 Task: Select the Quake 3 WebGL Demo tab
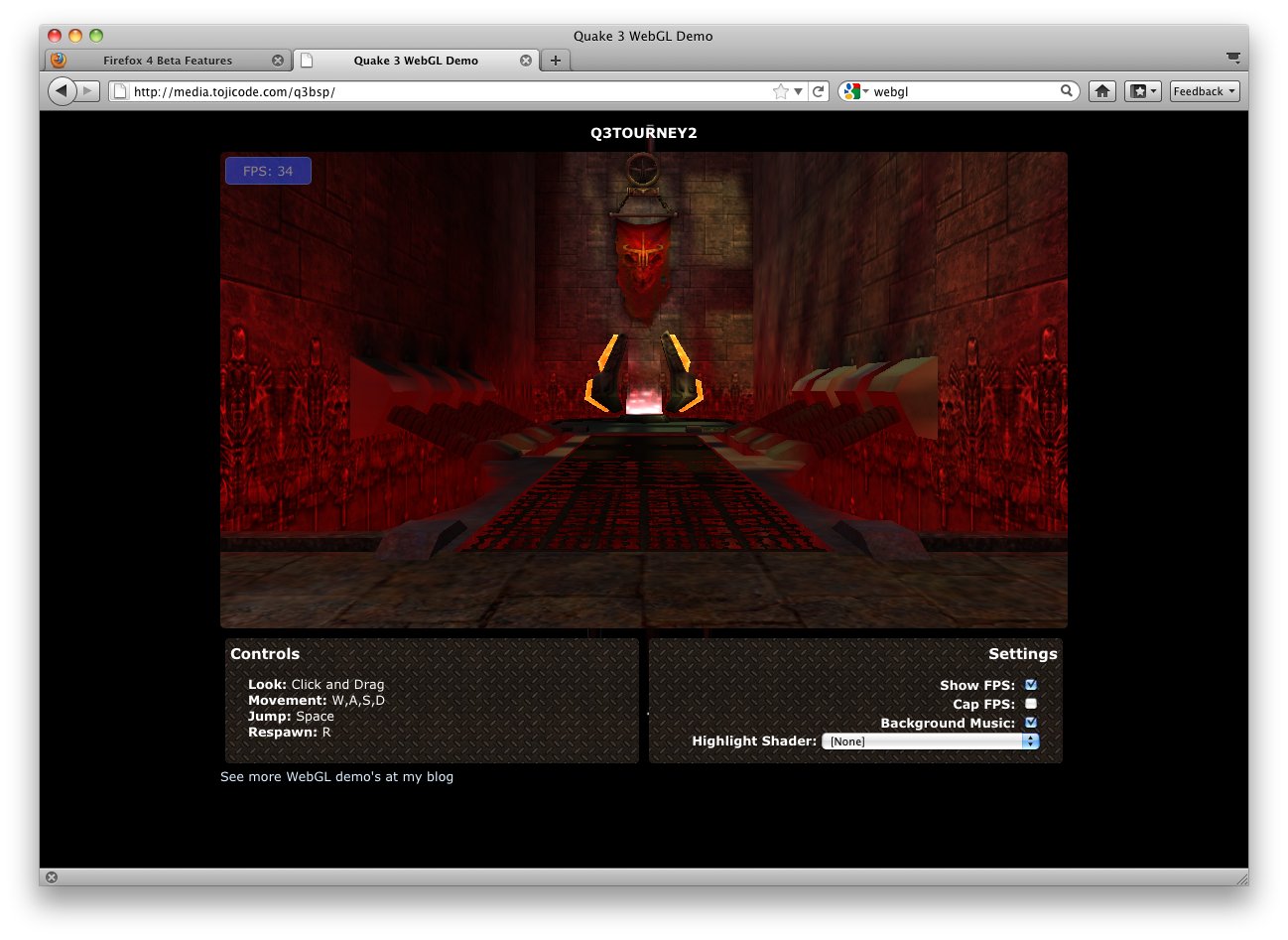click(x=415, y=60)
